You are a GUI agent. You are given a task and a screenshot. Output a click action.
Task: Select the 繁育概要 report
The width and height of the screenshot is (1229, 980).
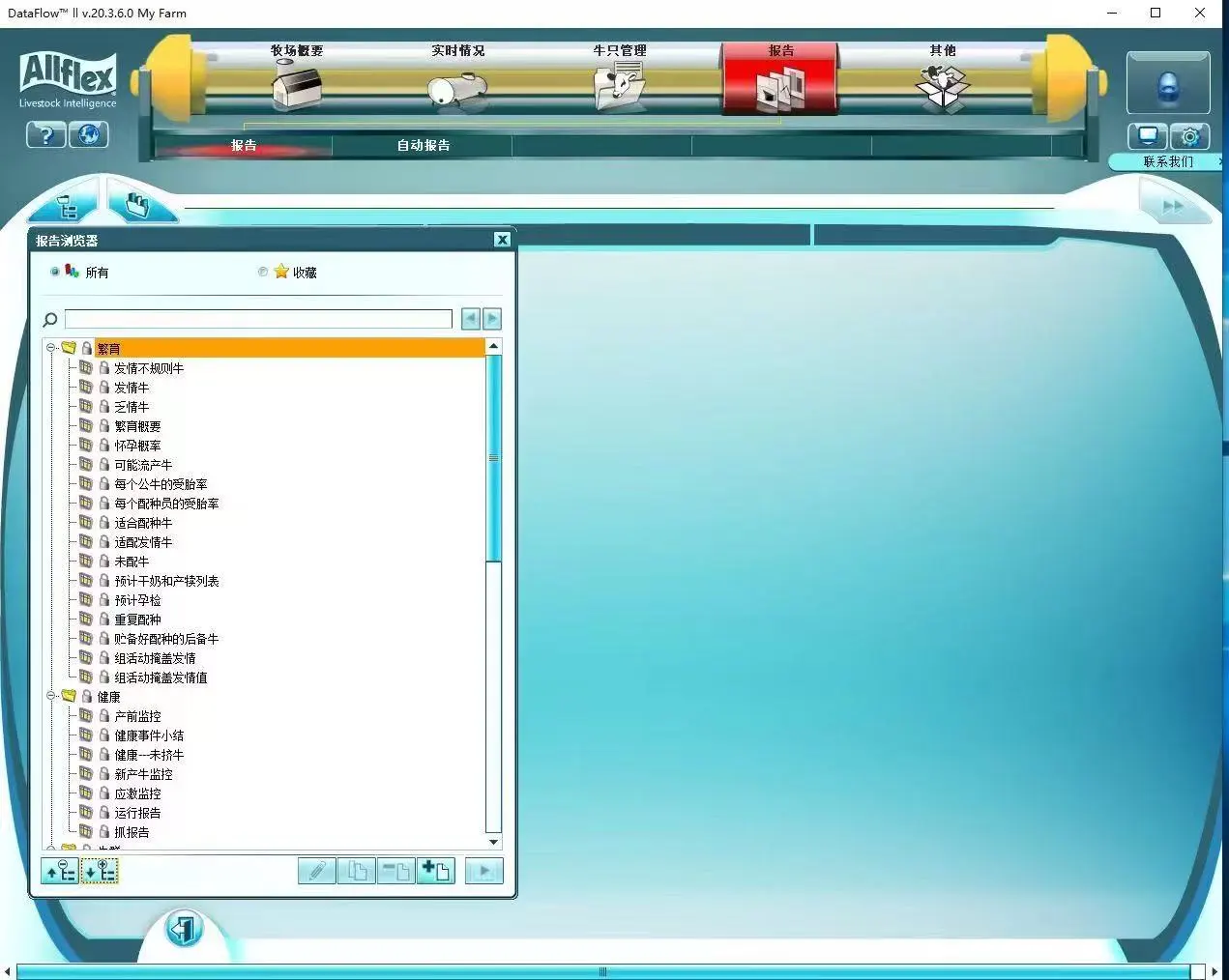click(137, 426)
